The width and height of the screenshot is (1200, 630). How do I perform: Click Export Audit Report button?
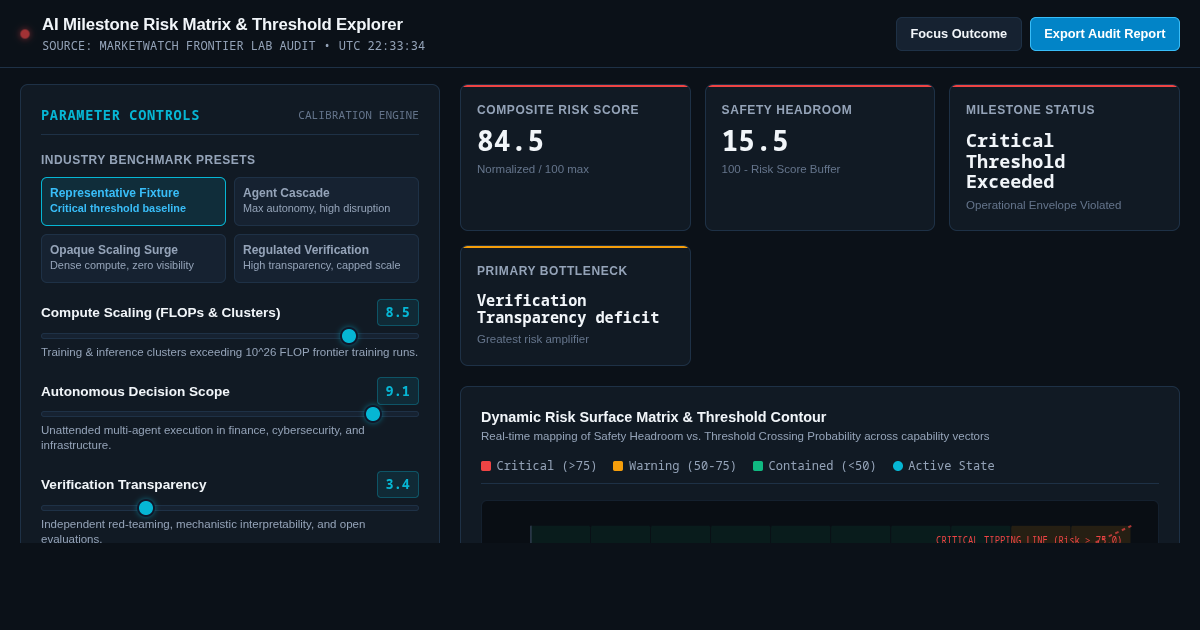point(1104,34)
